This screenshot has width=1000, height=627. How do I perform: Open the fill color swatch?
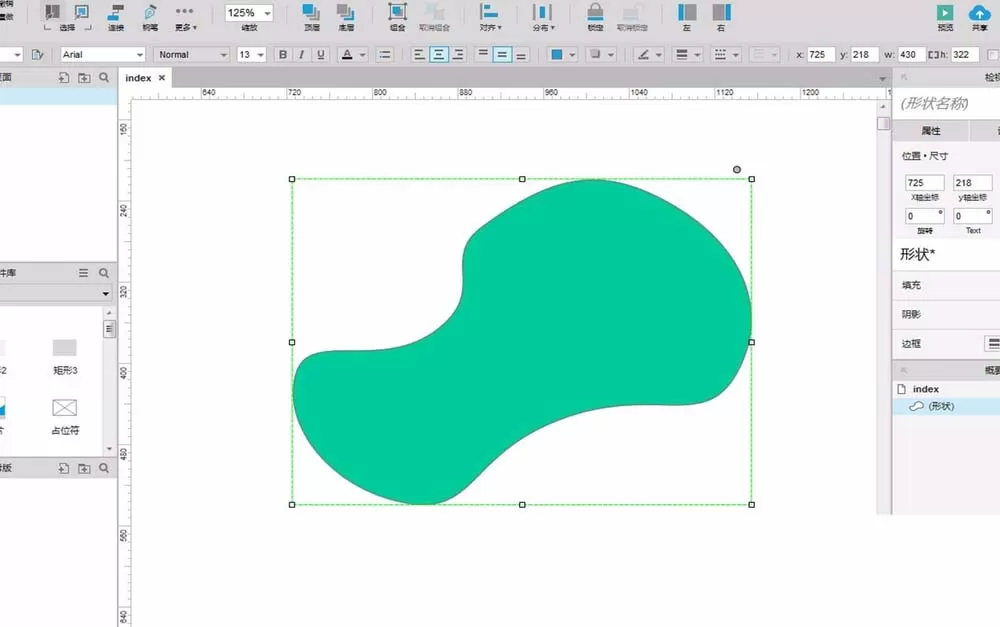(557, 55)
